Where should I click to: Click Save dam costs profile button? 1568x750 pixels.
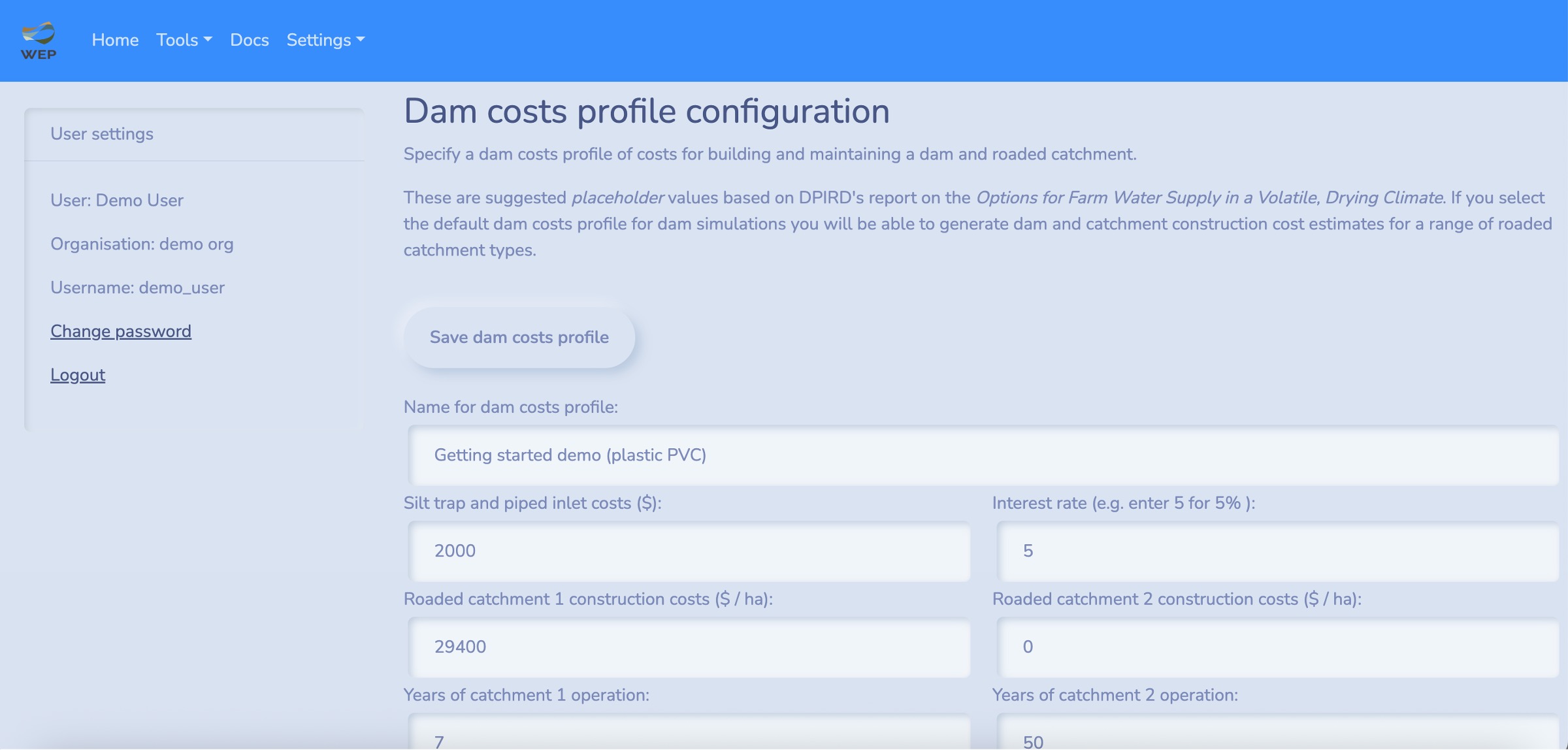click(519, 337)
